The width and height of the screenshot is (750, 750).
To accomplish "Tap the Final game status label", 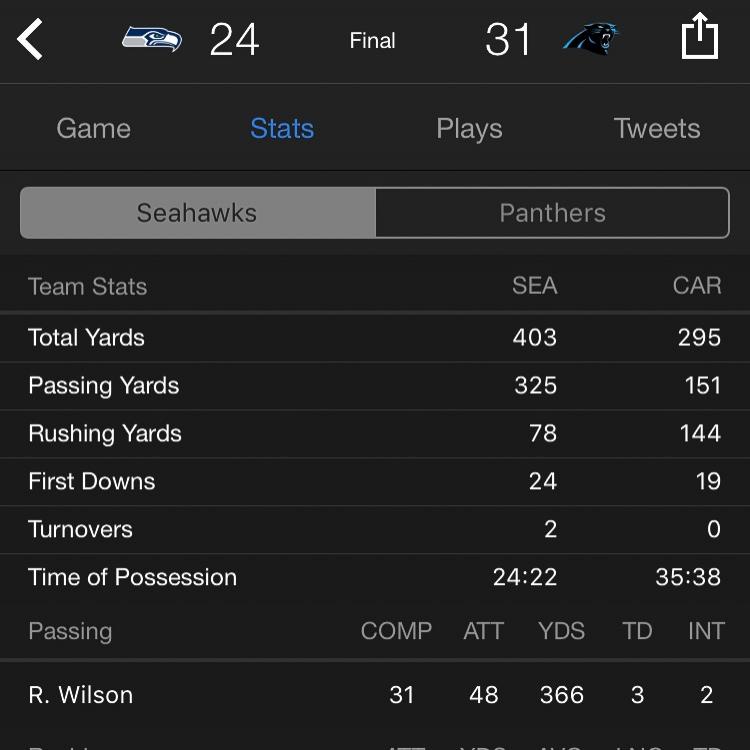I will (x=372, y=41).
